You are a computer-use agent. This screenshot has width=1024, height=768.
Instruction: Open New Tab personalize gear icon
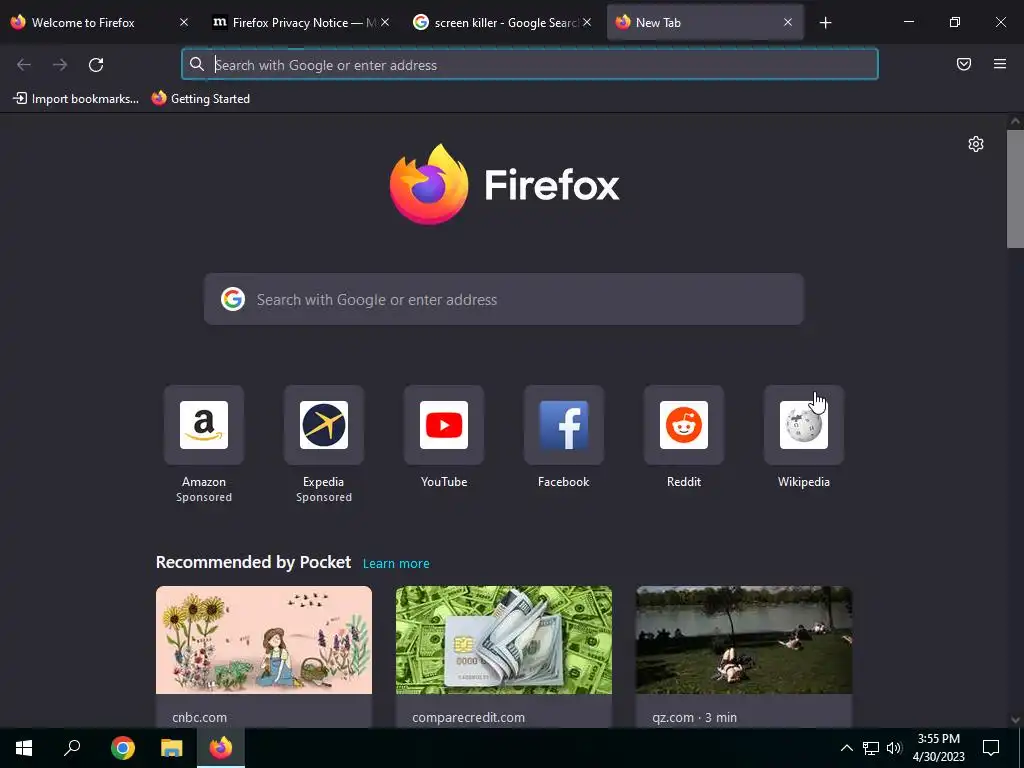point(975,144)
